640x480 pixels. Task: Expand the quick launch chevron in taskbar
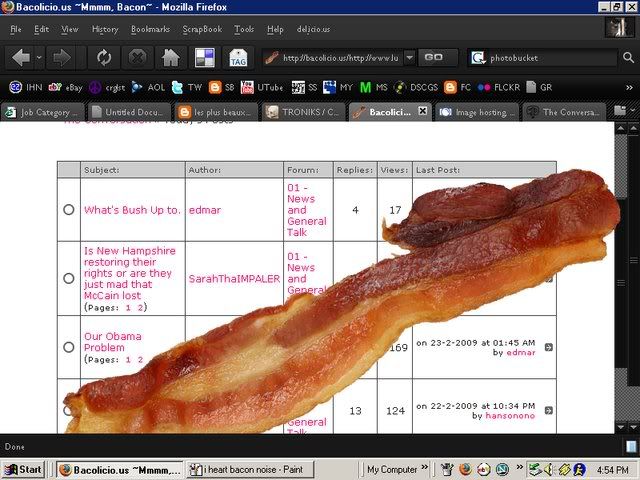tap(519, 467)
